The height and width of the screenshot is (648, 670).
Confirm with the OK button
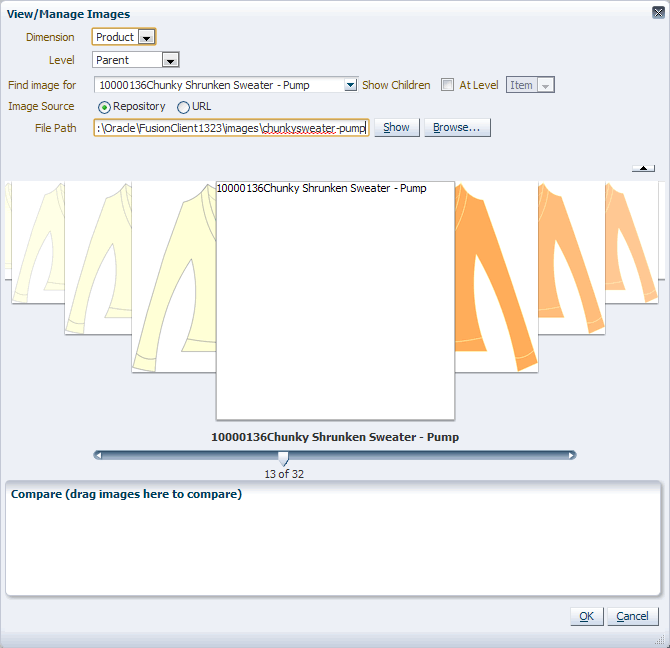[587, 616]
